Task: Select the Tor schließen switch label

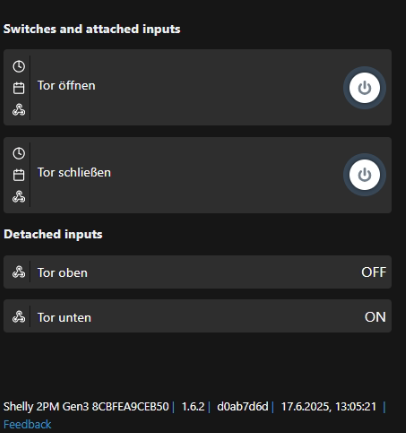Action: point(74,173)
